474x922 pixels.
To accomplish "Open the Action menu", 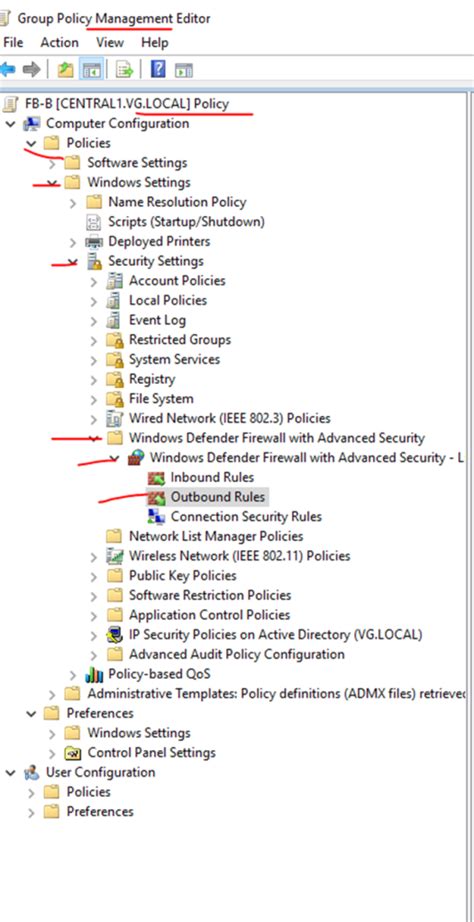I will [59, 42].
